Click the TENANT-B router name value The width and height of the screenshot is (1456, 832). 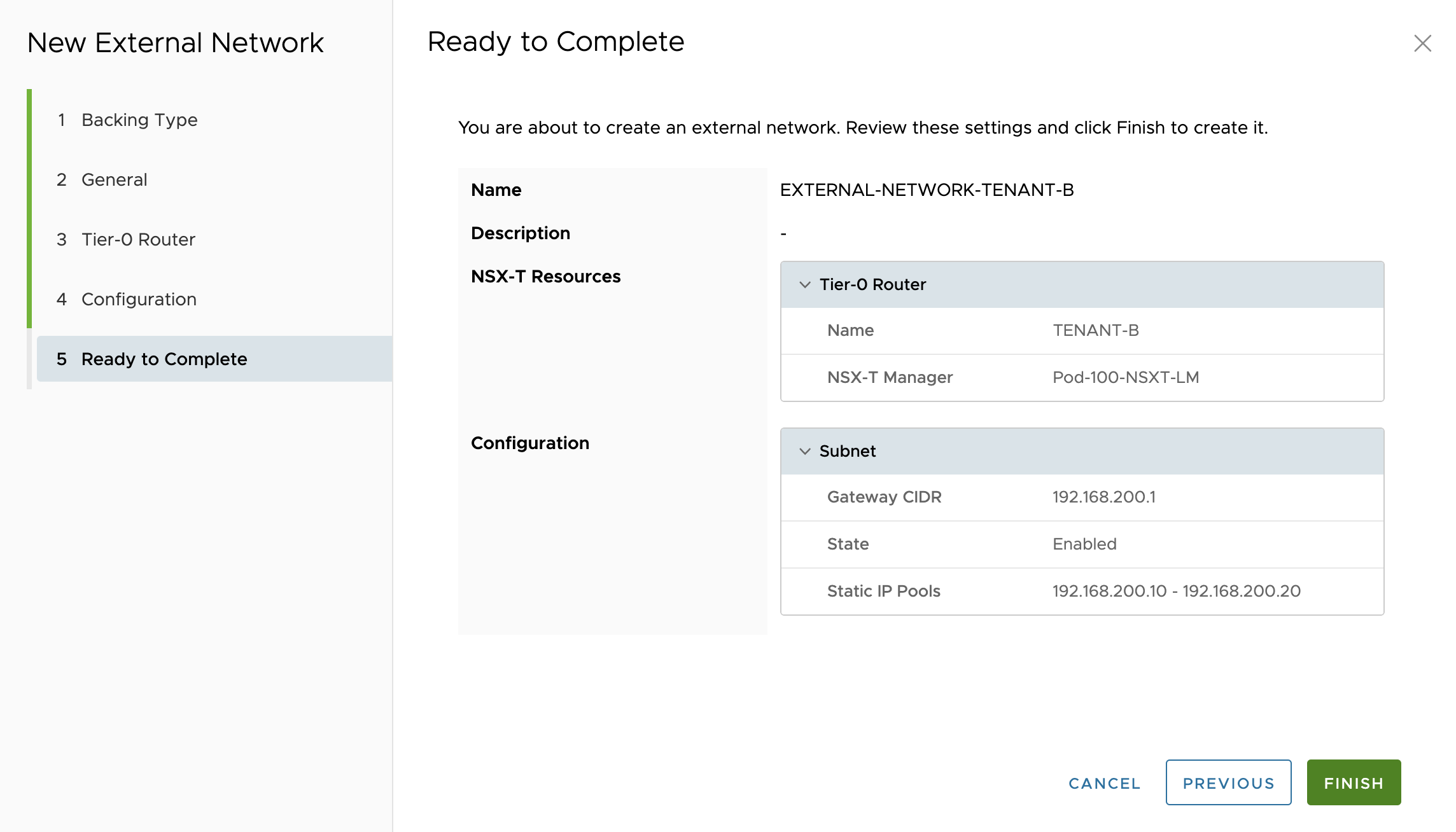pos(1095,330)
